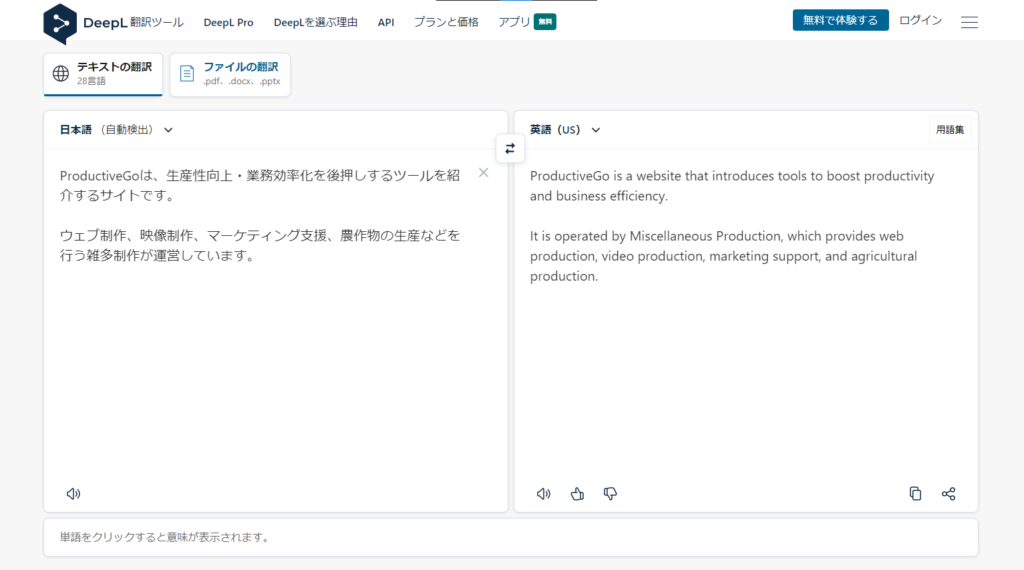Image resolution: width=1024 pixels, height=570 pixels.
Task: Share the translation result
Action: tap(948, 493)
